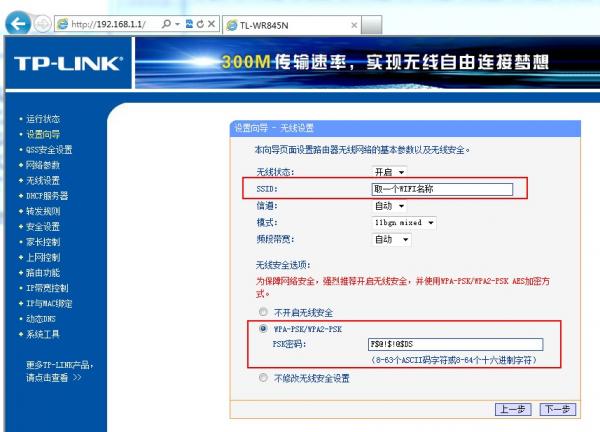Click the 300M传输速率 banner image
Viewport: 600px width, 432px height.
click(x=367, y=63)
